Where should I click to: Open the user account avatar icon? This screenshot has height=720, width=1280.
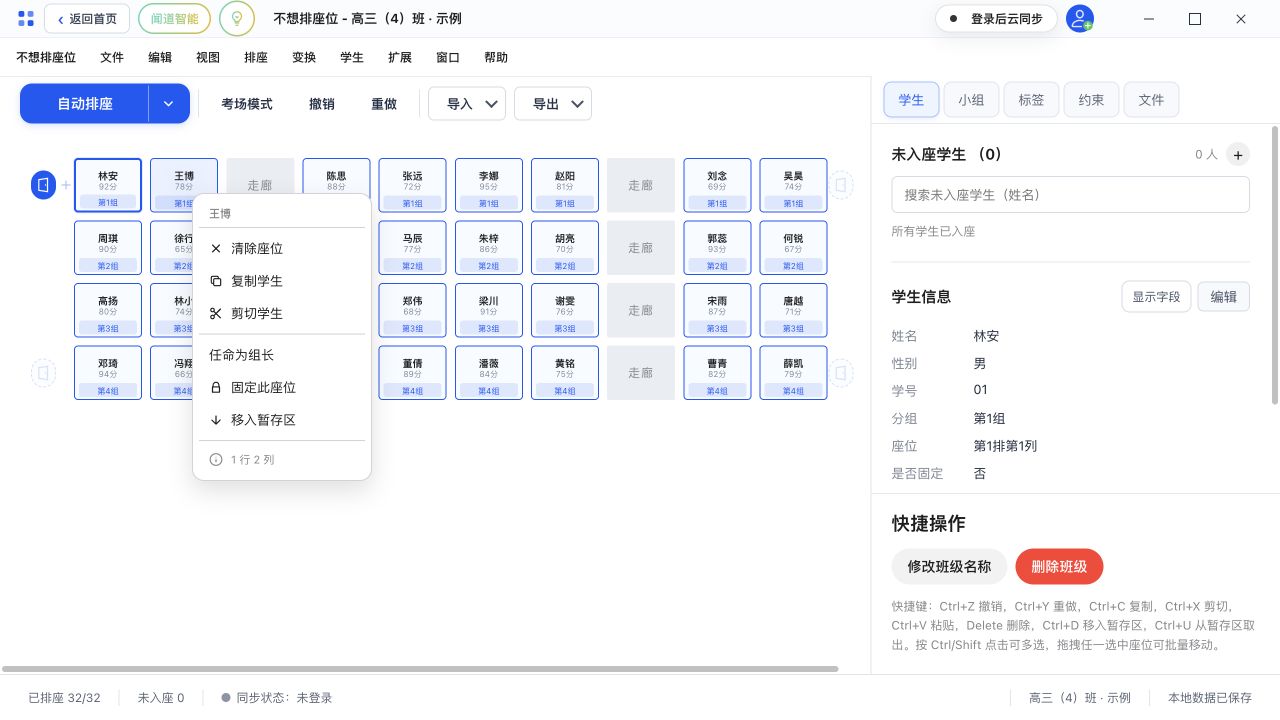click(x=1079, y=19)
